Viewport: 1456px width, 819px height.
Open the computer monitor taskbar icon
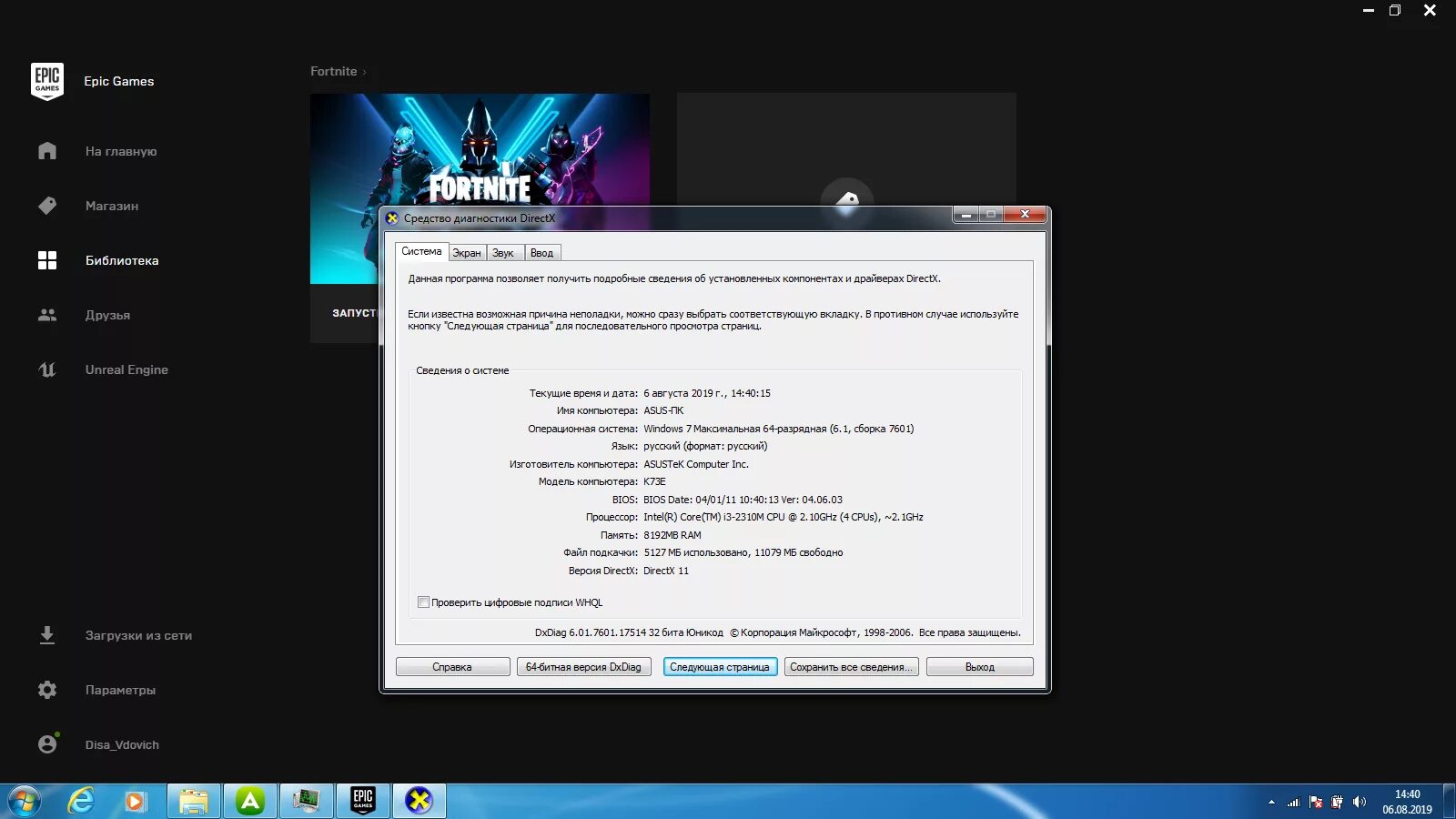(x=306, y=801)
